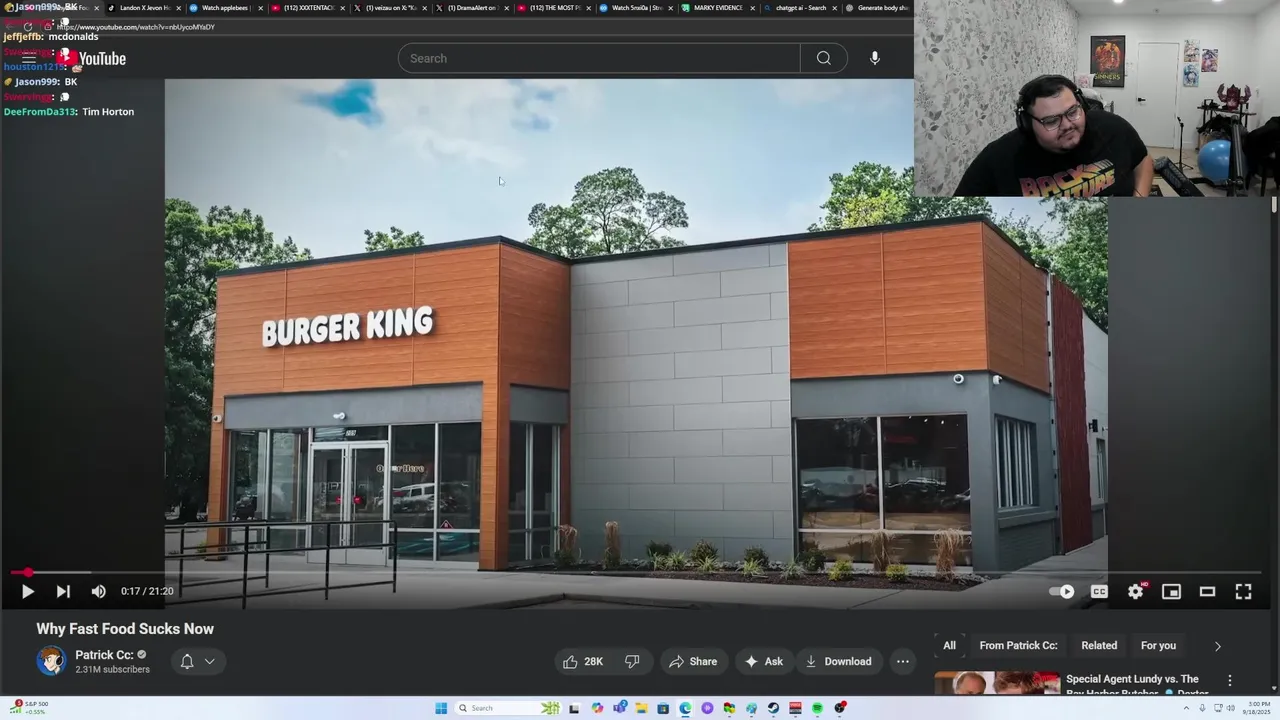The width and height of the screenshot is (1280, 720).
Task: Switch to Generate body tab
Action: pos(878,8)
